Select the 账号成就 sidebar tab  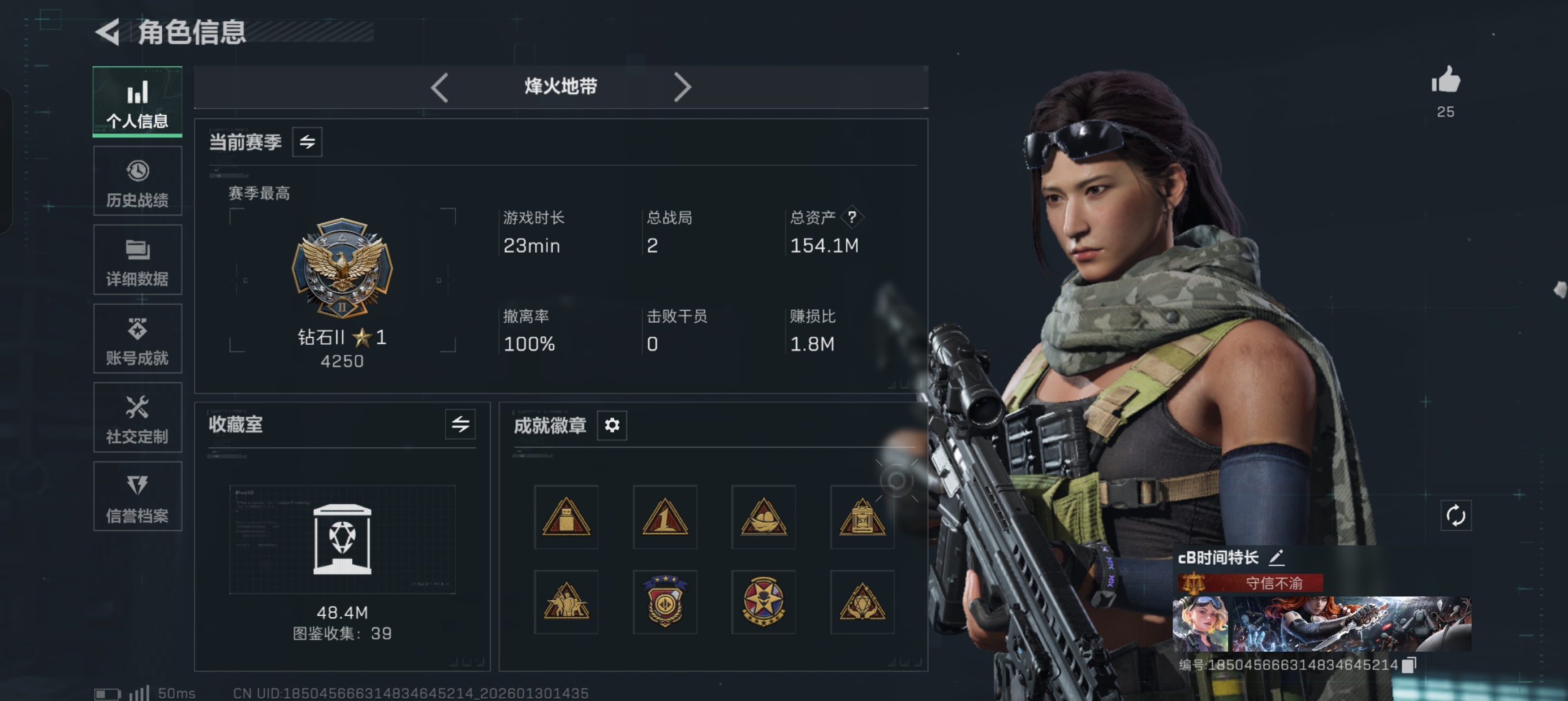[137, 338]
